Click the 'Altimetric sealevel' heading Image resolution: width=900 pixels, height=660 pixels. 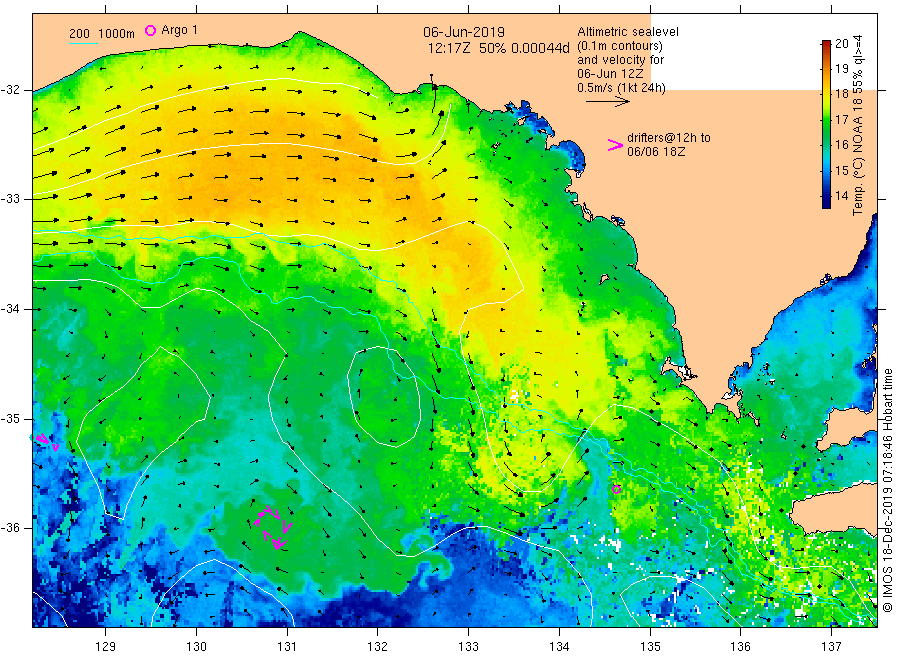click(628, 32)
